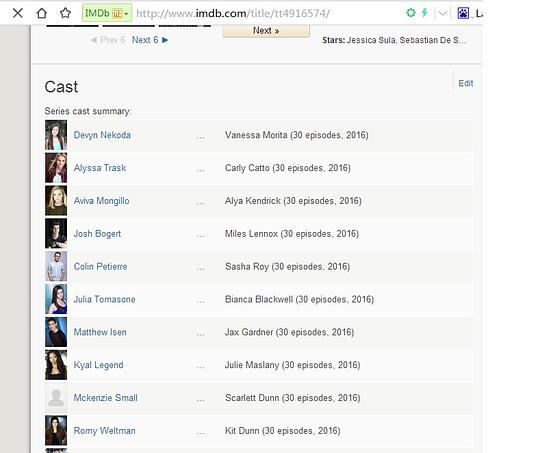Click the green refresh circle icon
Screen dimensions: 540x453
[x=411, y=13]
